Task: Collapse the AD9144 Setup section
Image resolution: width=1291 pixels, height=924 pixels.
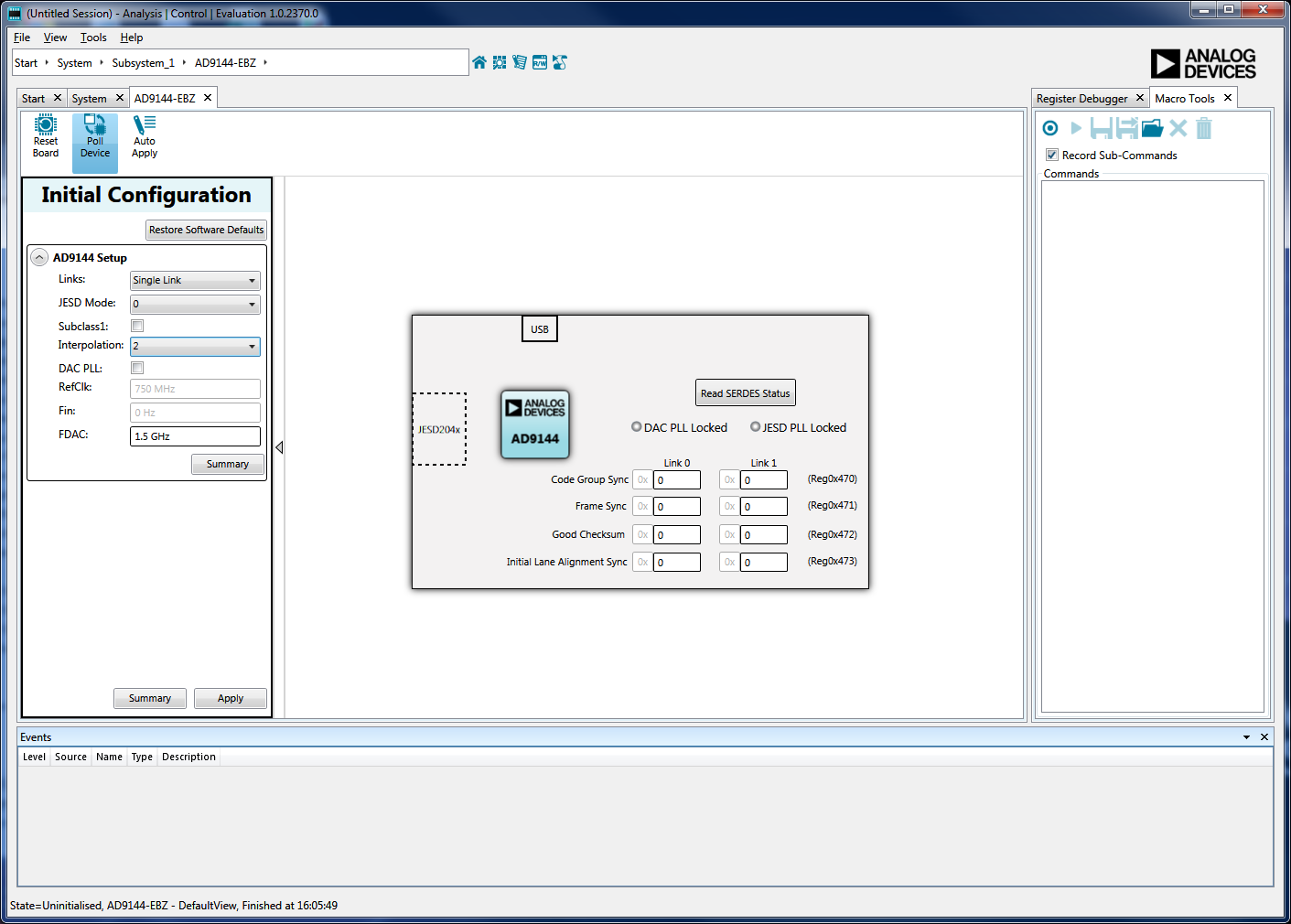Action: 39,258
